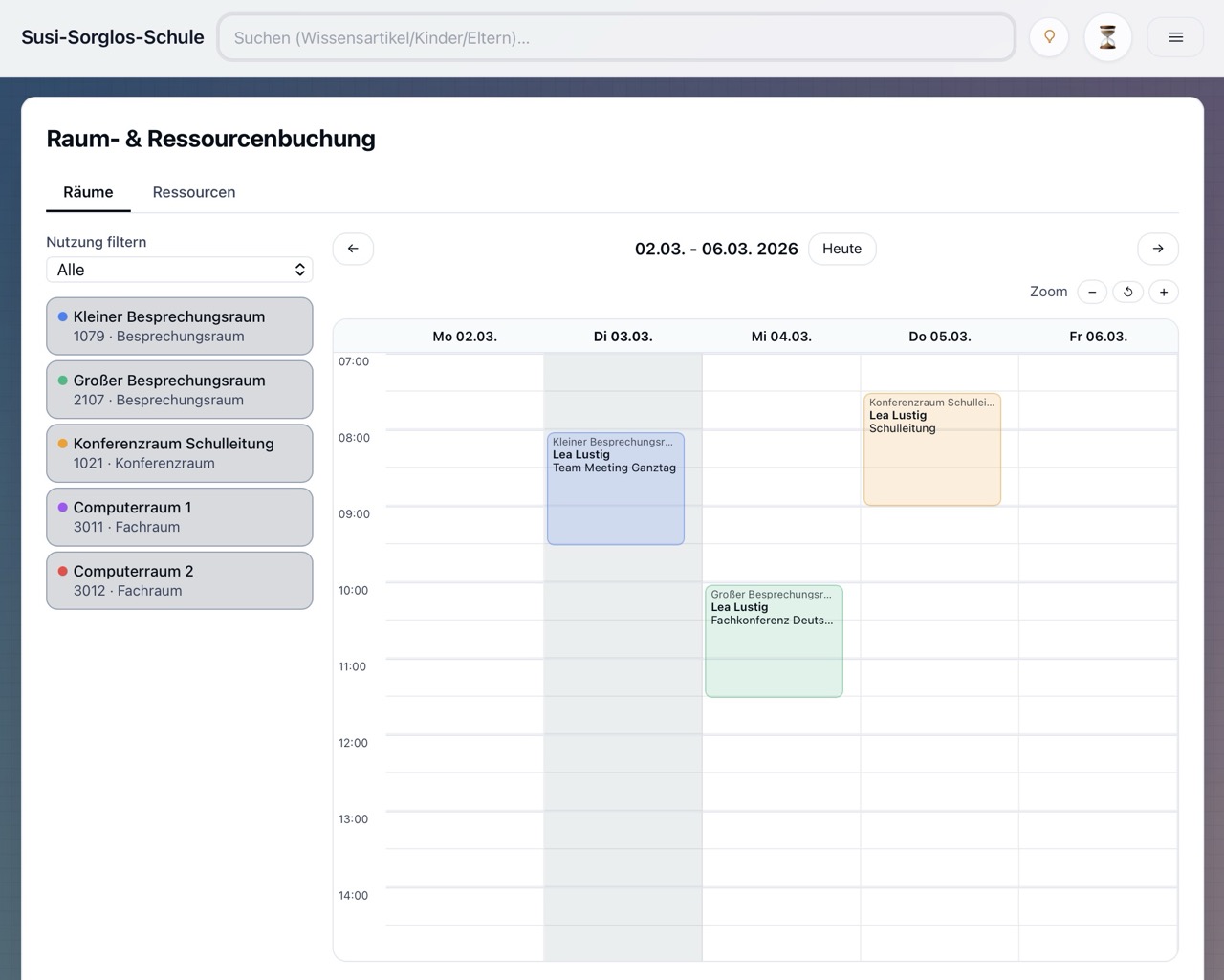This screenshot has height=980, width=1224.
Task: Open the Susi-Sorglos-Schule home link
Action: pos(113,37)
